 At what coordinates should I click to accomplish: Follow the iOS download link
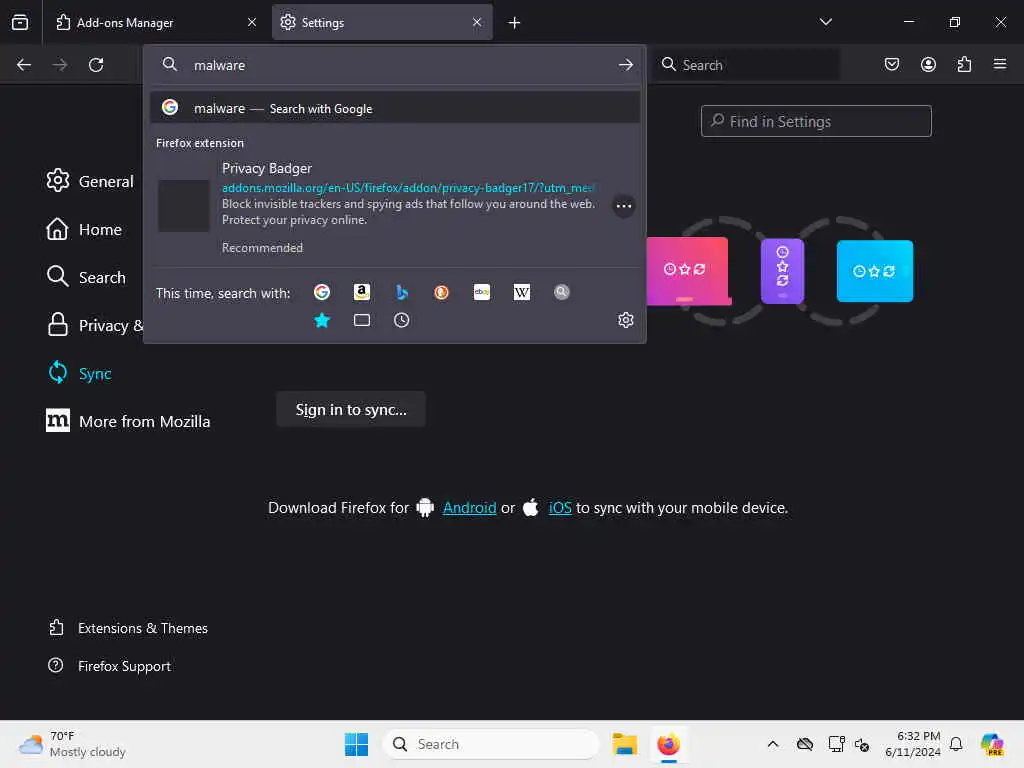click(x=560, y=507)
